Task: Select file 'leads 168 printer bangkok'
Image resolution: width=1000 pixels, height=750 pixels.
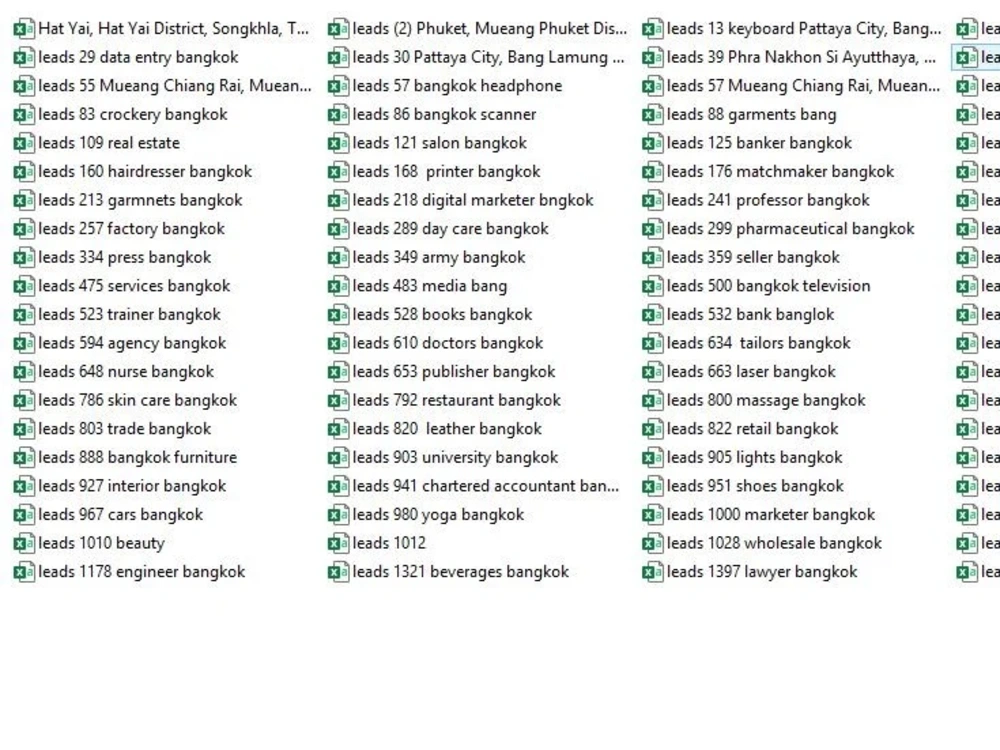Action: 446,172
